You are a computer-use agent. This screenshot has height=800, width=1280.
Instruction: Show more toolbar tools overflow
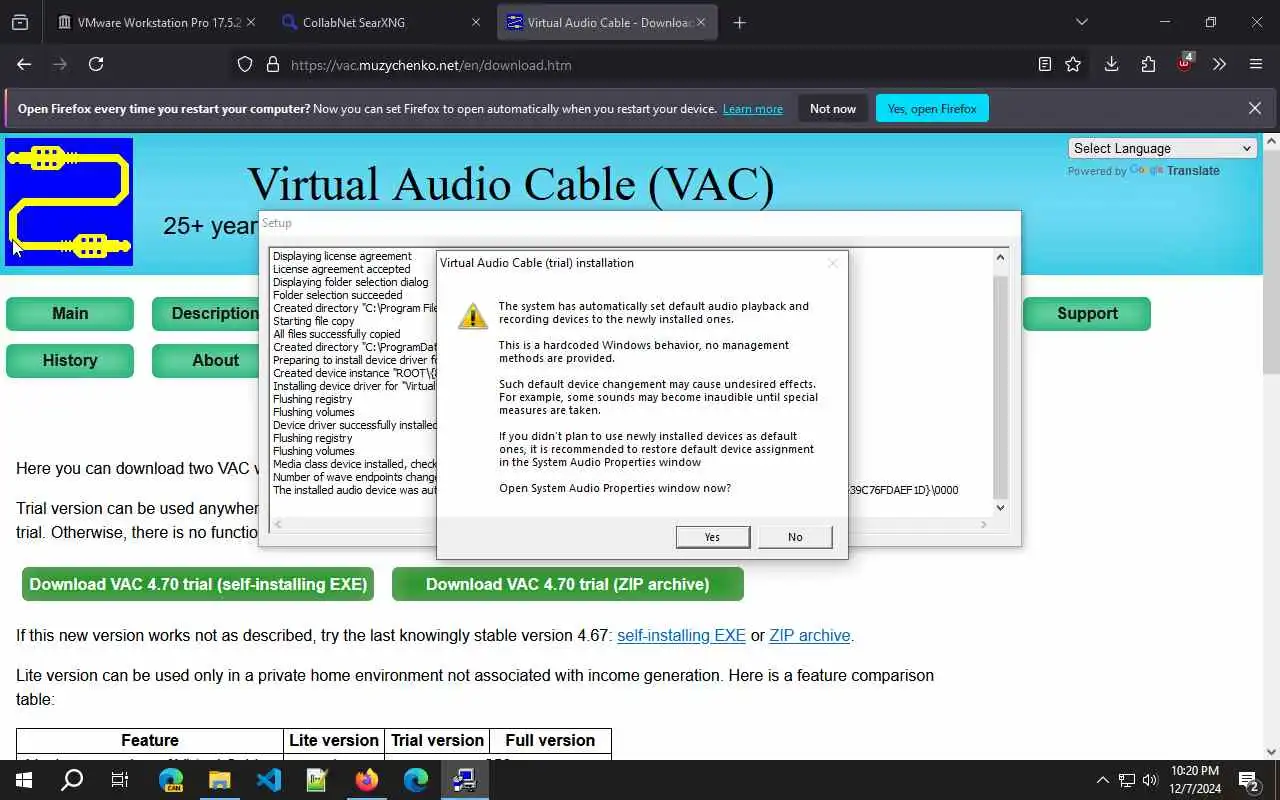click(x=1219, y=64)
